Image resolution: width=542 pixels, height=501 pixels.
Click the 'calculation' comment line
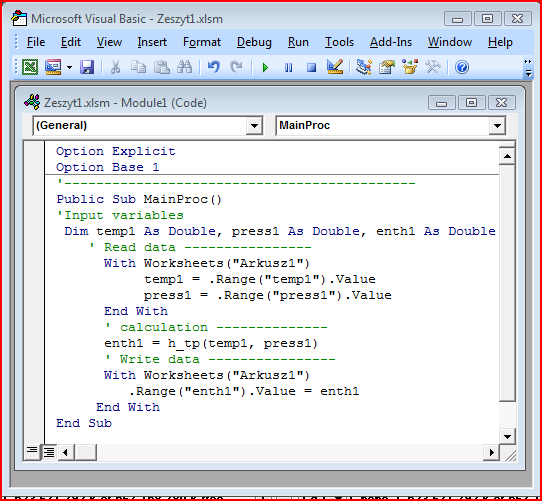click(x=216, y=327)
